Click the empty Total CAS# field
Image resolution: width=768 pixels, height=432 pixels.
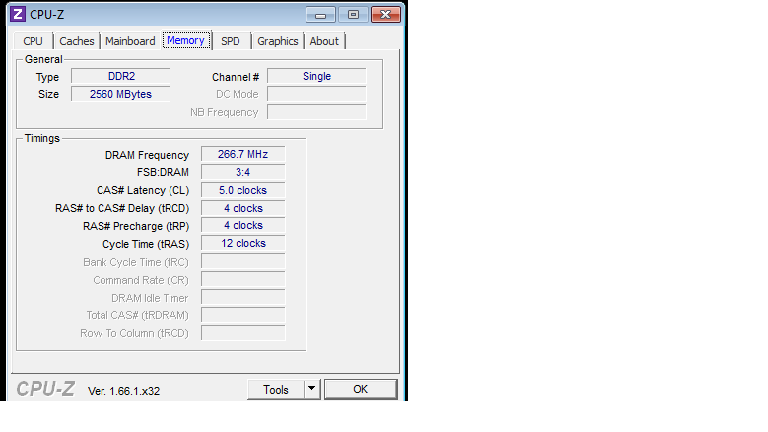(243, 315)
